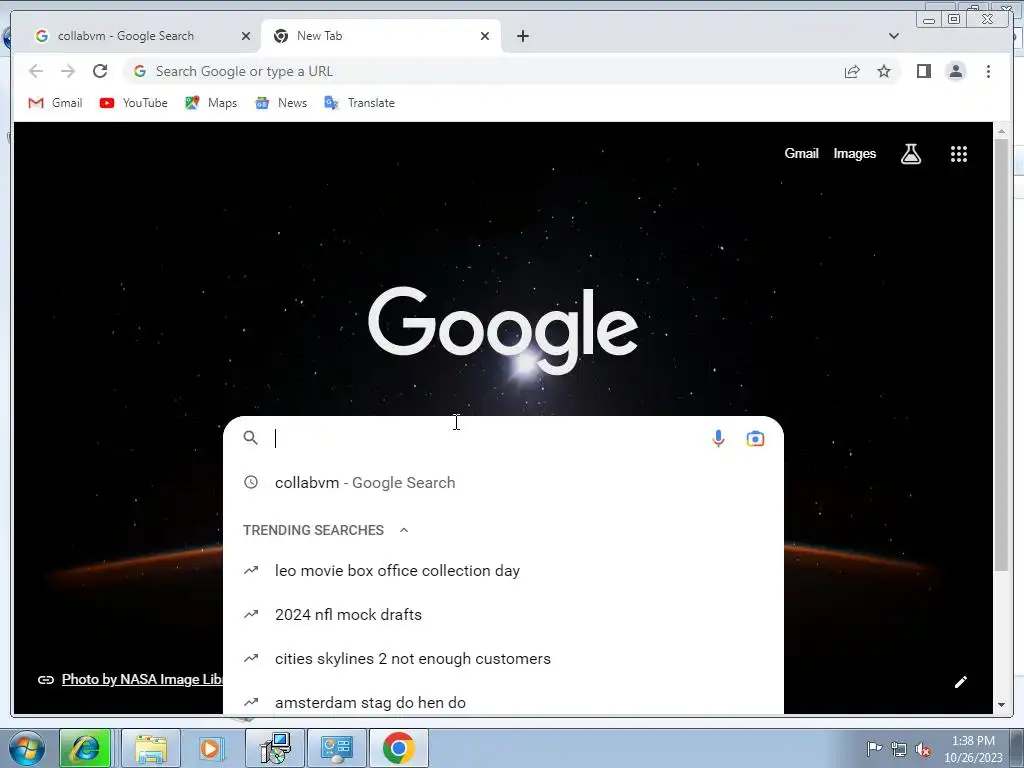The image size is (1024, 768).
Task: Close the New Tab tab
Action: tap(485, 36)
